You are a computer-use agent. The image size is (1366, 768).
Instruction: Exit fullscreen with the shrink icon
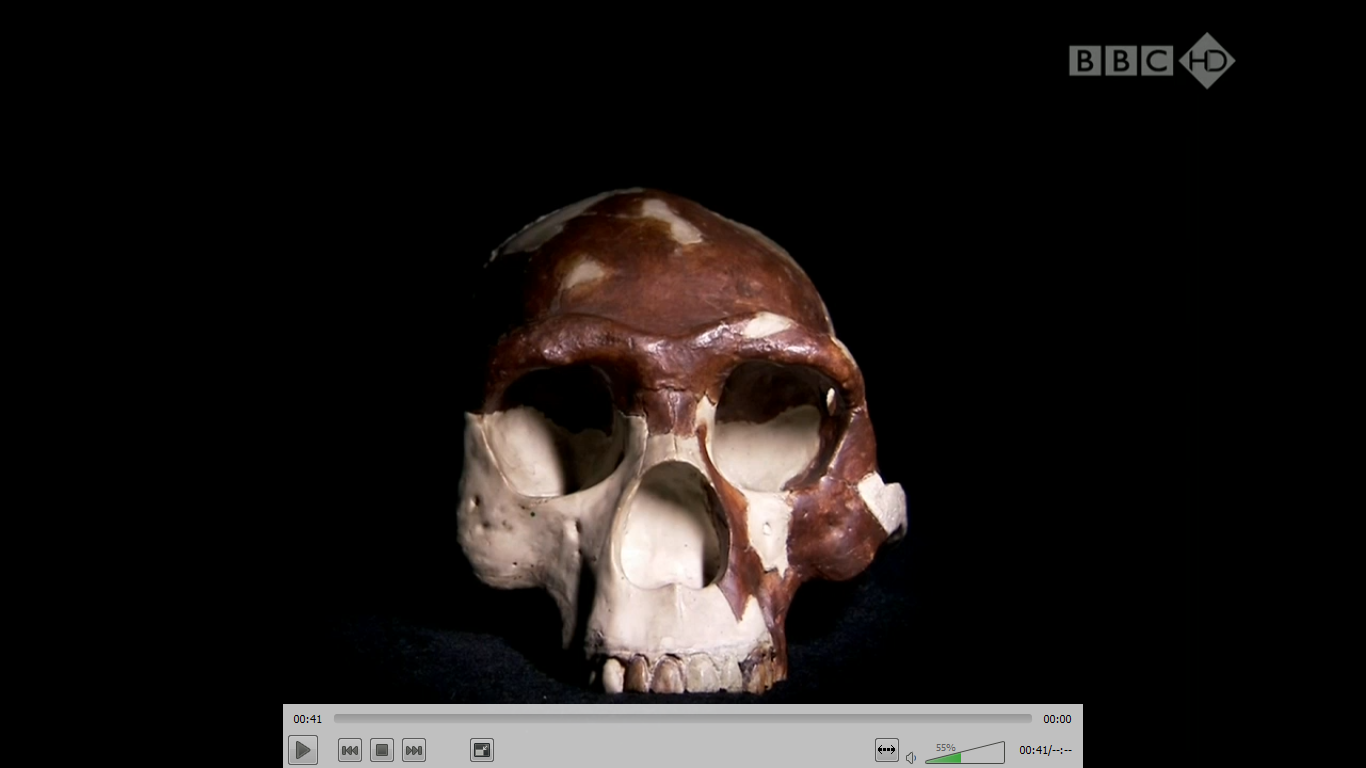point(482,750)
